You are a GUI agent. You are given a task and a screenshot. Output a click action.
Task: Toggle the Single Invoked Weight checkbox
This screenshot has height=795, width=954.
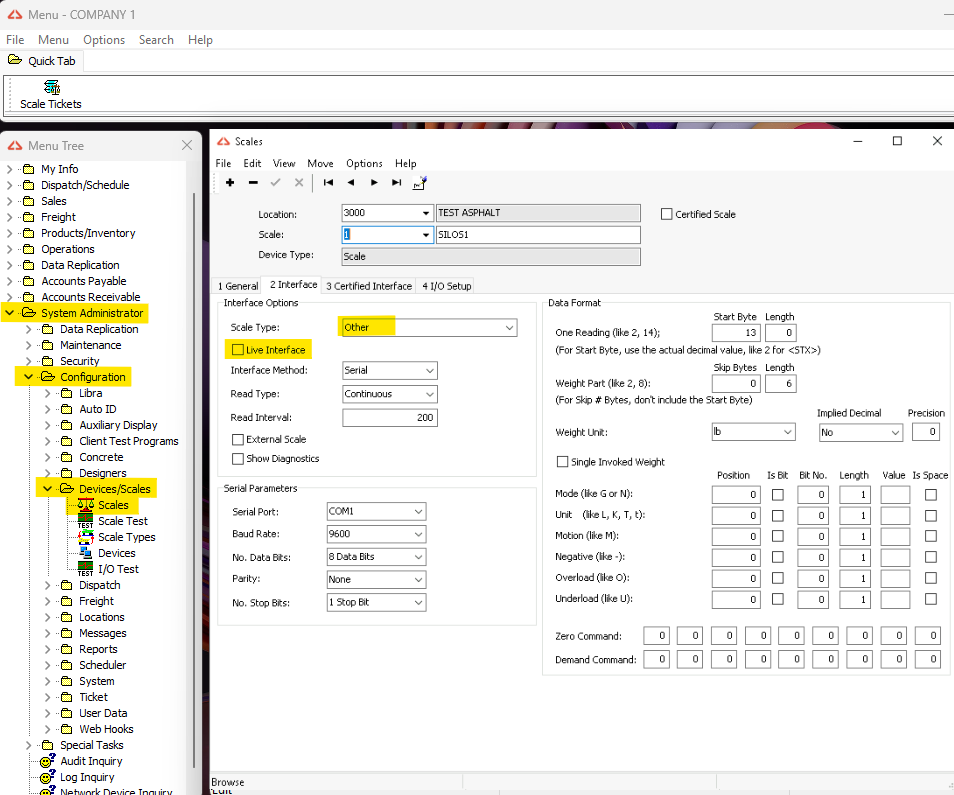point(563,462)
